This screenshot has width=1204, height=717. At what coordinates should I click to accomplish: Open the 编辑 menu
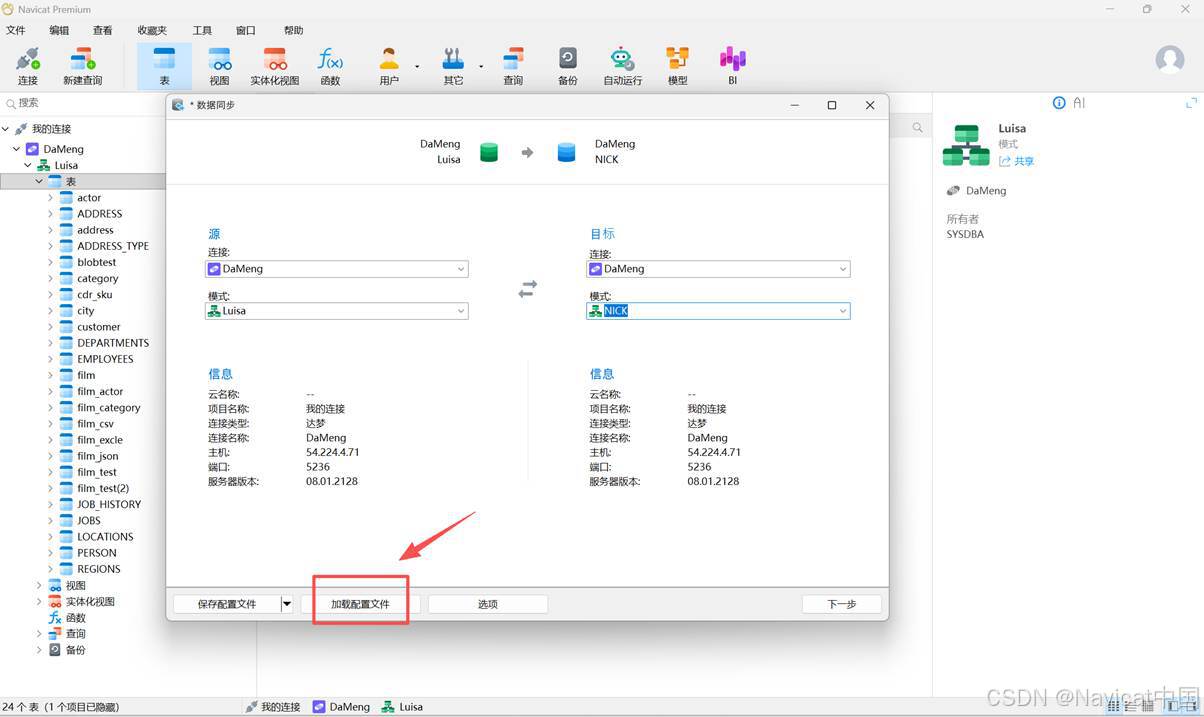tap(59, 30)
